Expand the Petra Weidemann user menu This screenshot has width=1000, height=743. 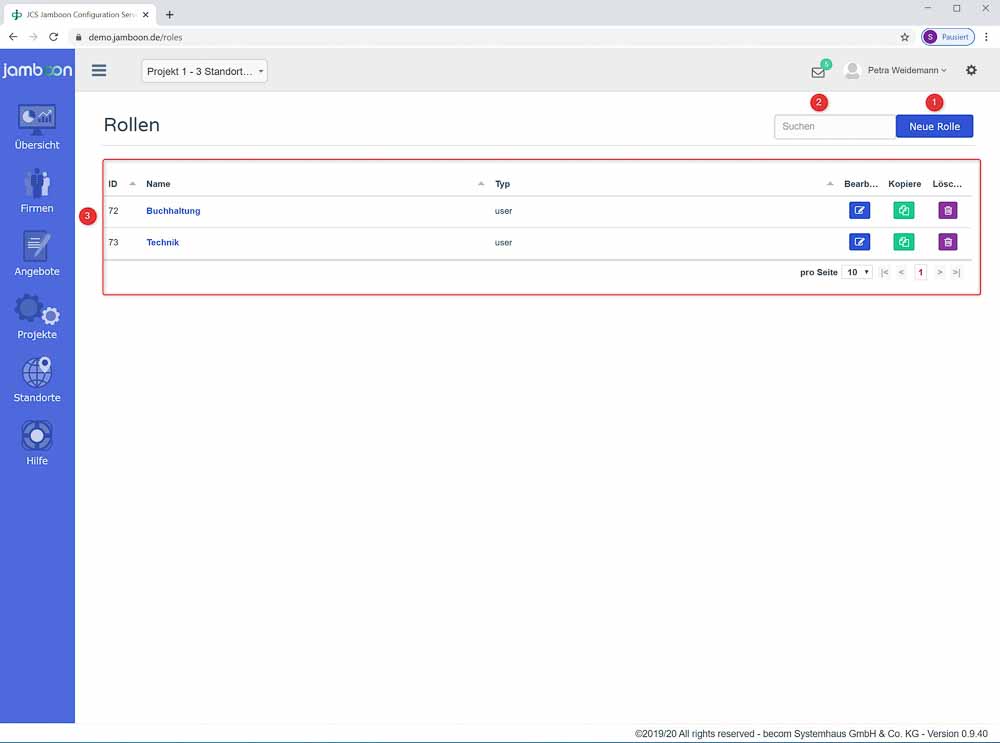click(x=907, y=70)
